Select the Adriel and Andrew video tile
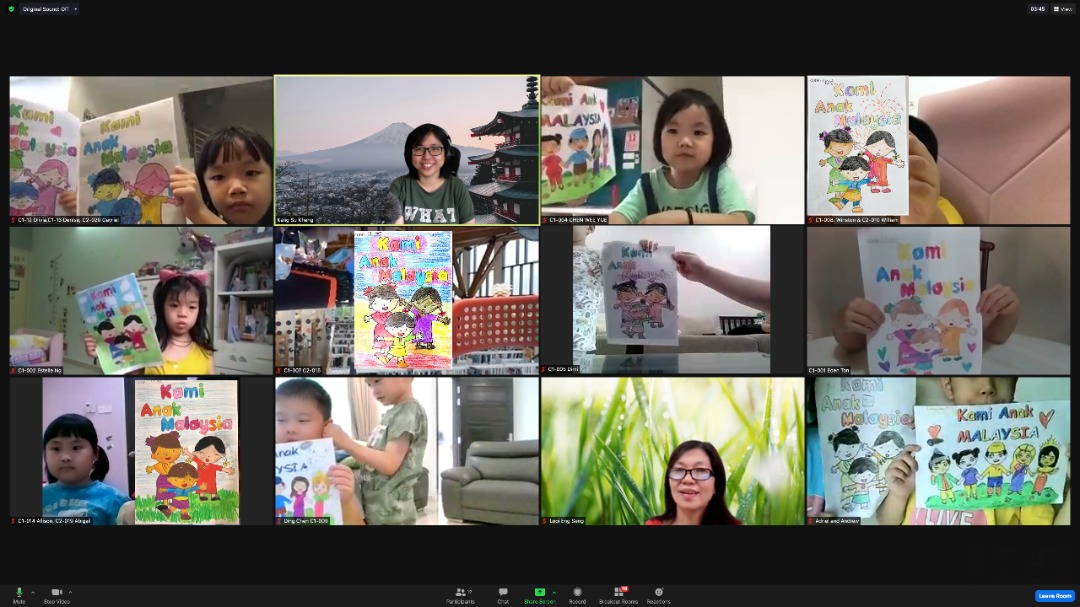This screenshot has width=1080, height=607. click(938, 451)
